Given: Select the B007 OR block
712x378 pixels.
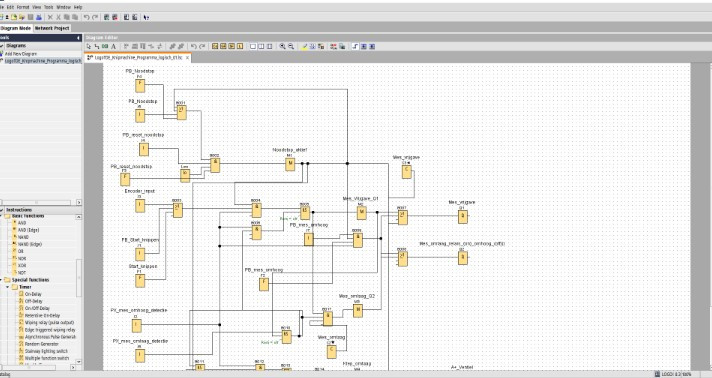Looking at the screenshot, I should [x=402, y=217].
